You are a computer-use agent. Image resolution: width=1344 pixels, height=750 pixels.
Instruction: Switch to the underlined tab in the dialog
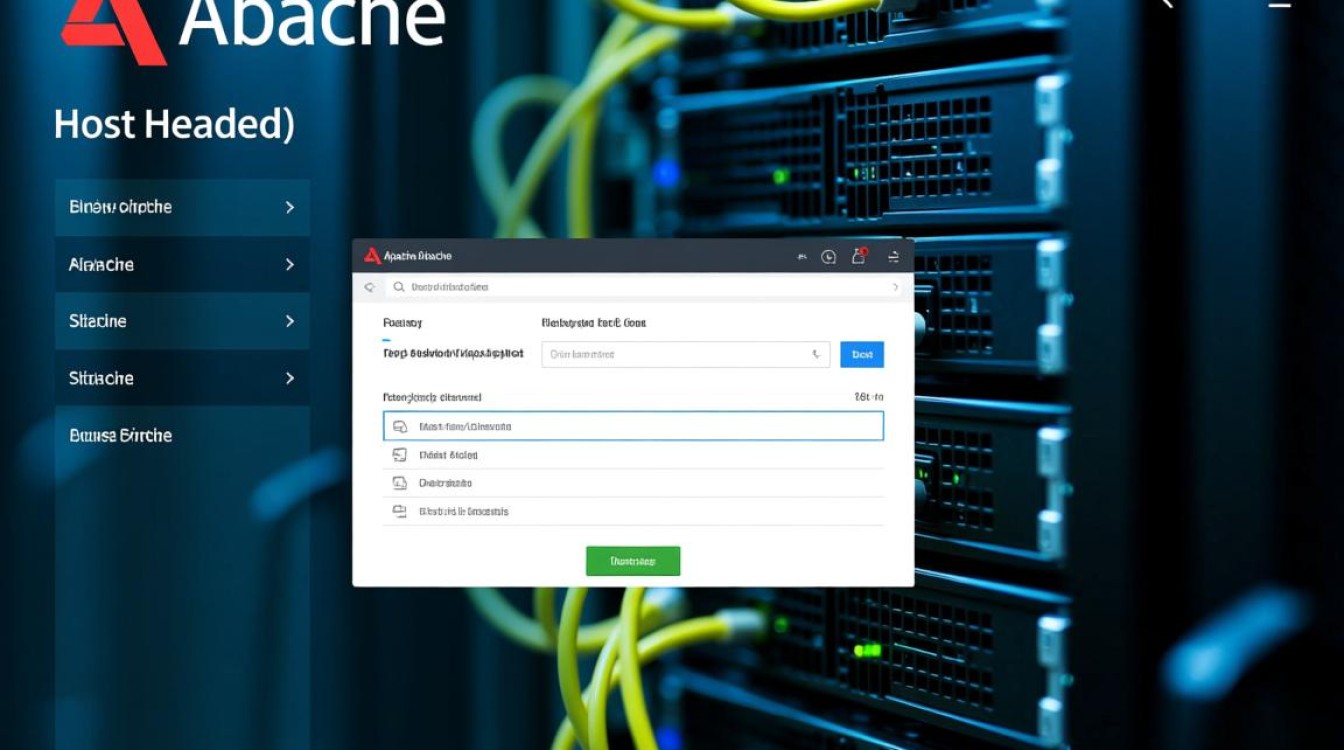[x=402, y=323]
